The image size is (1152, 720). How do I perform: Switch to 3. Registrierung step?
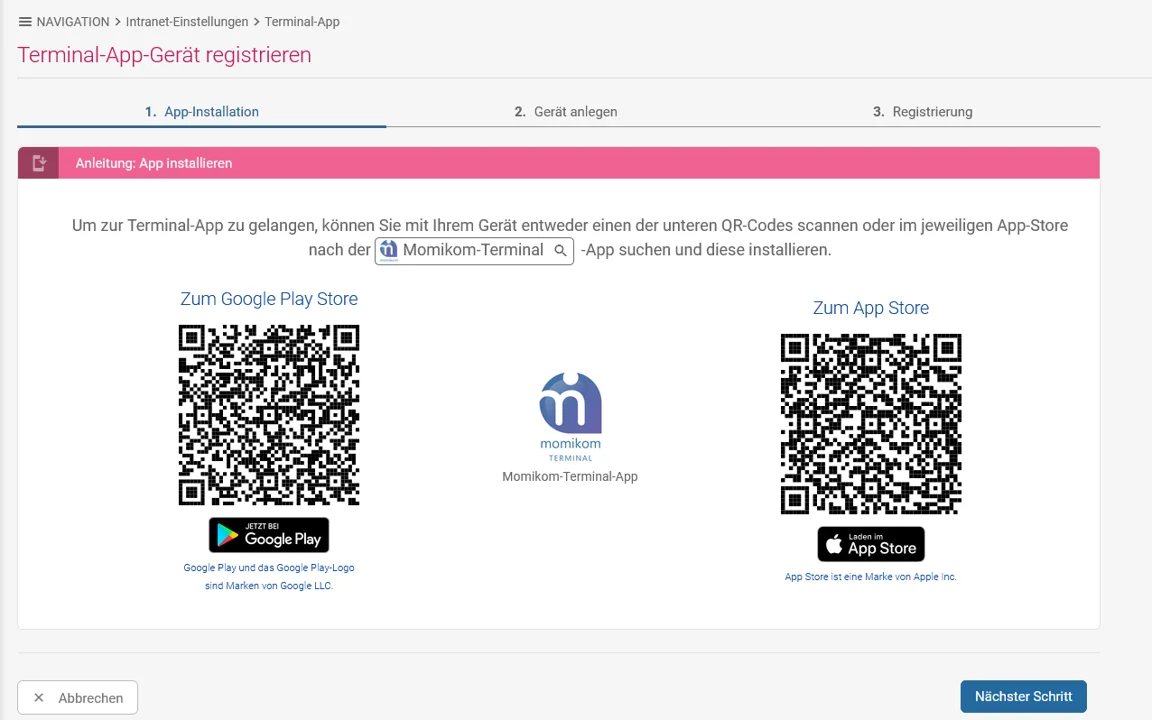coord(923,112)
